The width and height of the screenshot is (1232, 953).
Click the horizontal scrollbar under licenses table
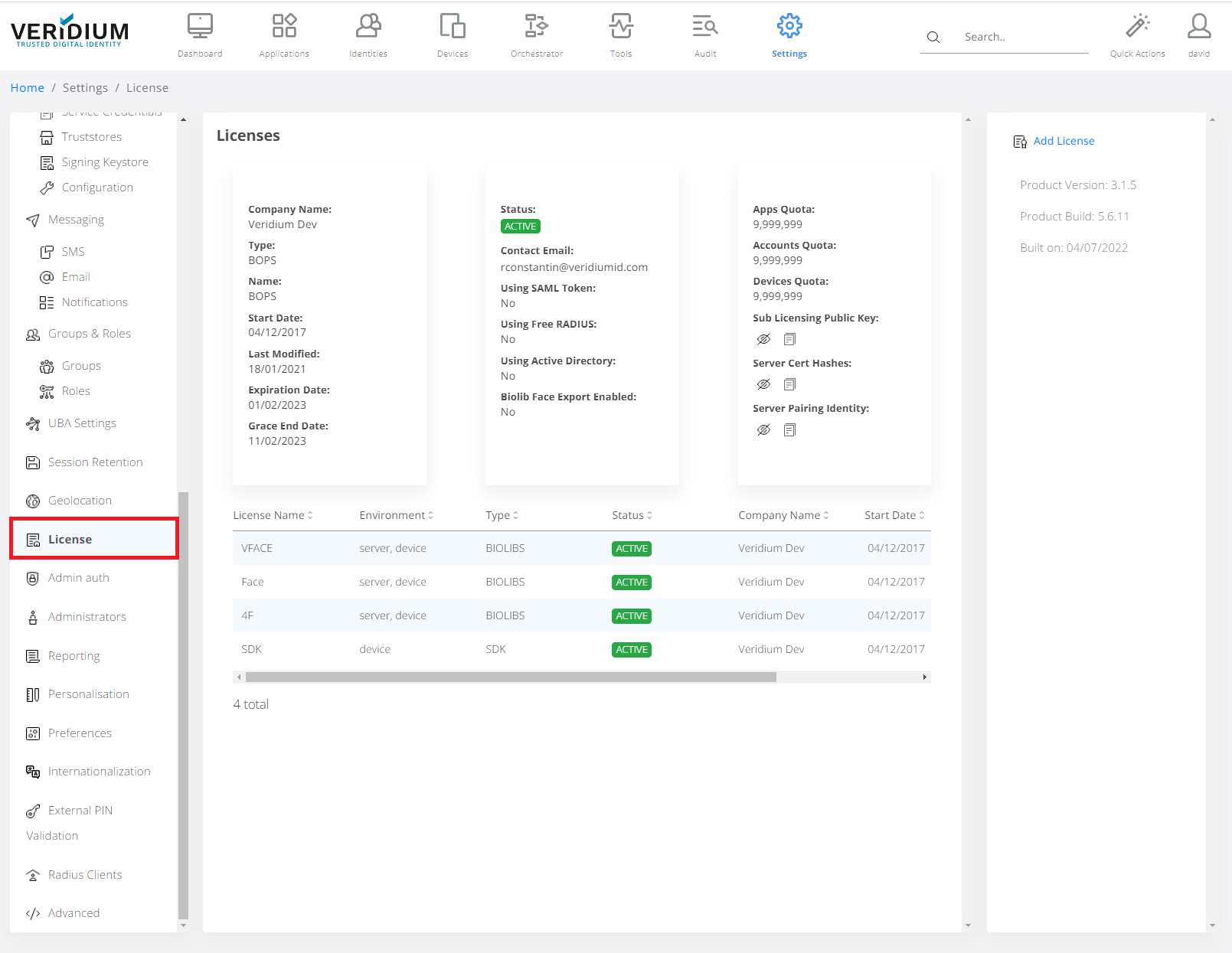510,677
